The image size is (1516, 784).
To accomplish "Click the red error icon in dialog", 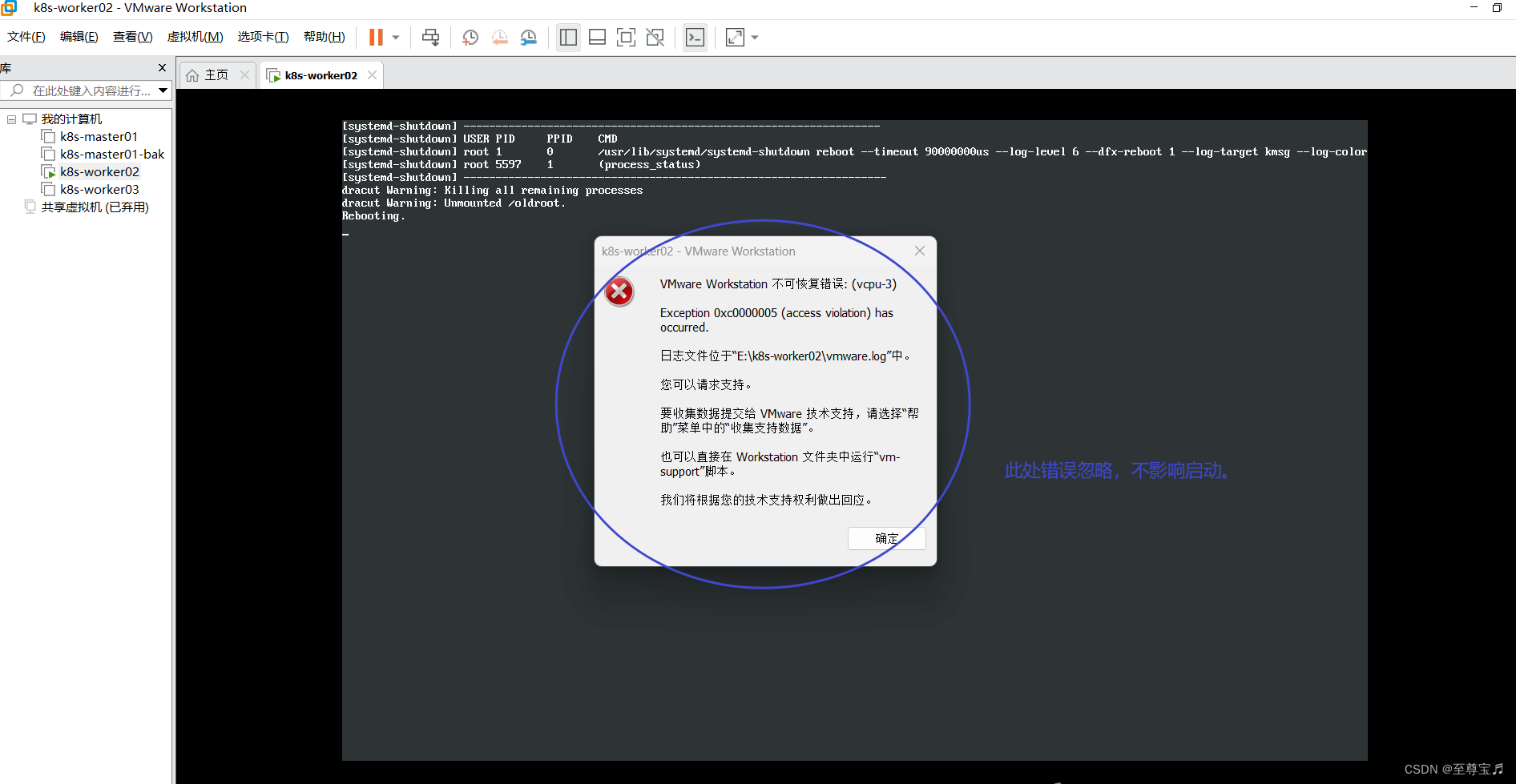I will 619,291.
